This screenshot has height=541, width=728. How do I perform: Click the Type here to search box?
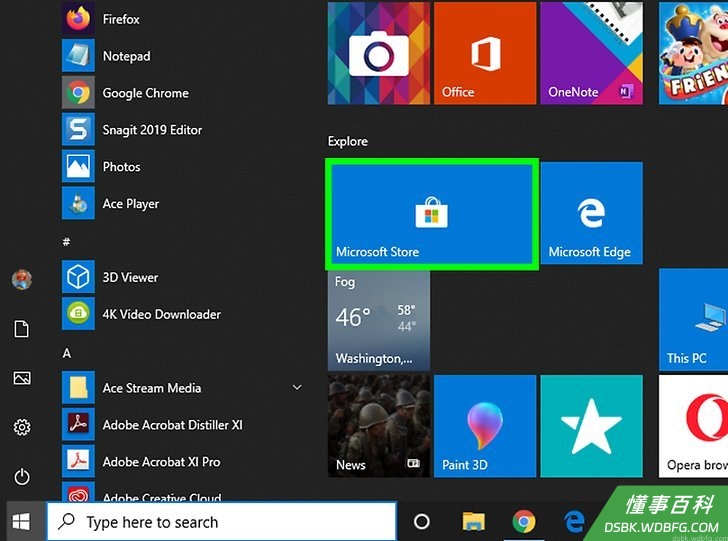point(221,522)
